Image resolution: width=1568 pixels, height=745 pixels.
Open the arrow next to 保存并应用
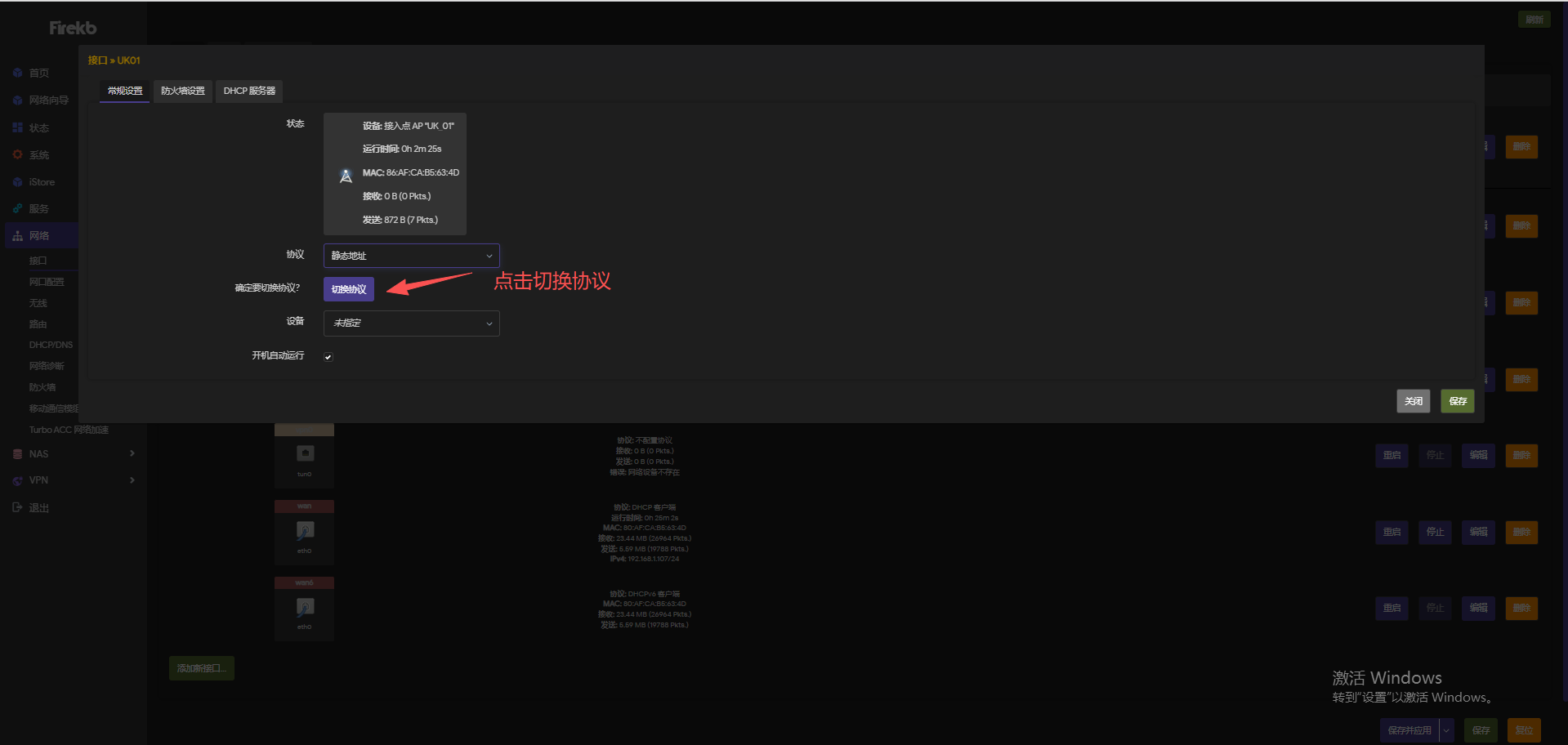1447,730
